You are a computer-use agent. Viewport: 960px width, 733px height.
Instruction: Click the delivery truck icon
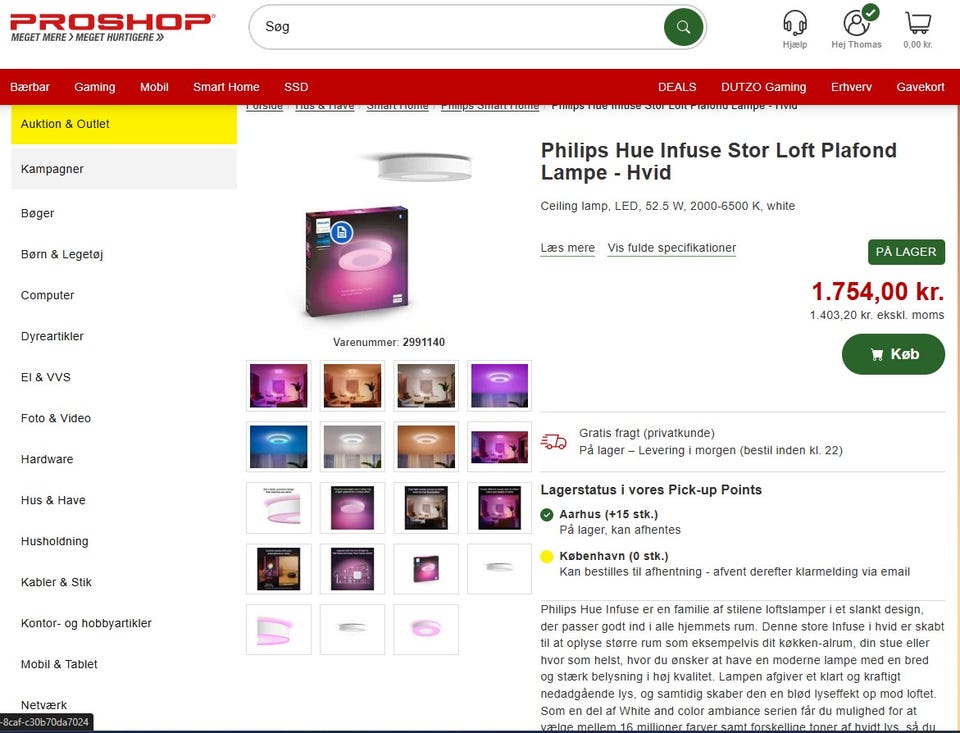pos(553,441)
